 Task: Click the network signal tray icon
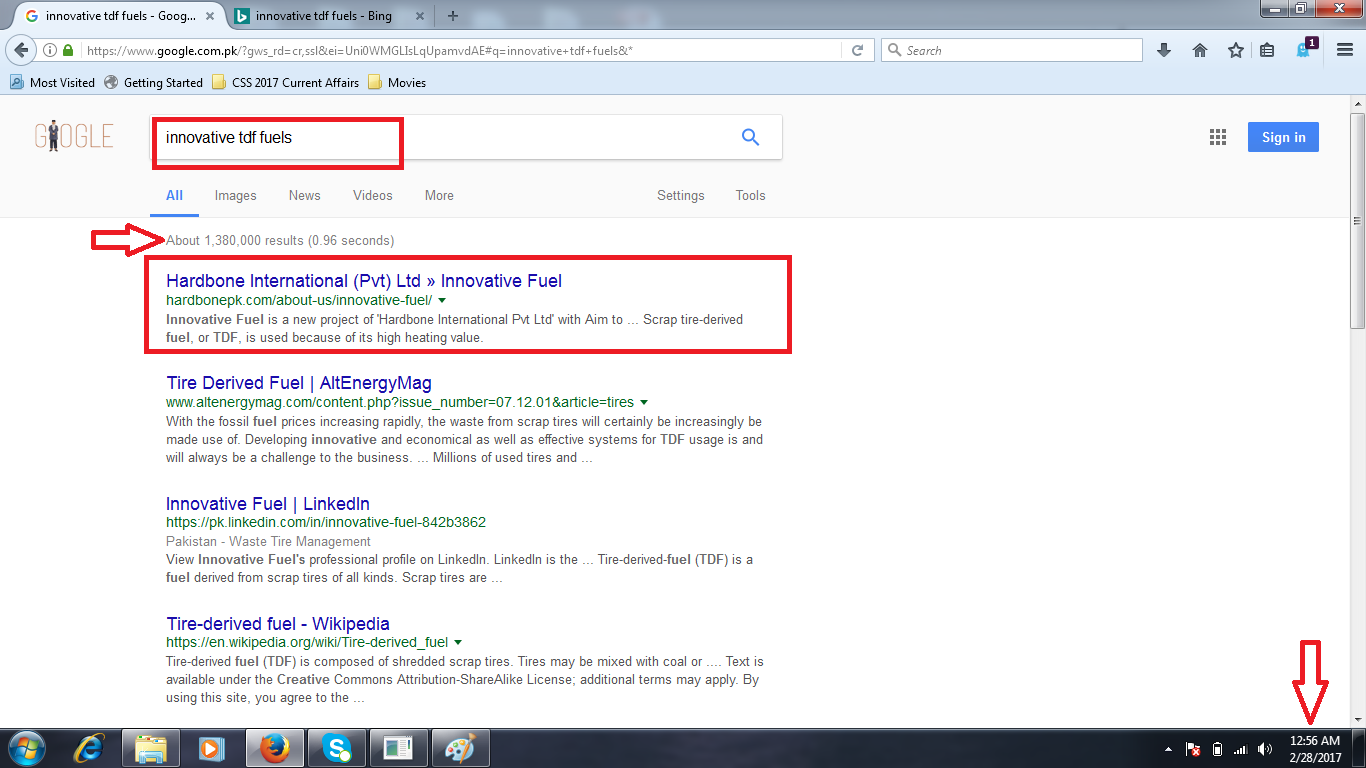point(1241,749)
